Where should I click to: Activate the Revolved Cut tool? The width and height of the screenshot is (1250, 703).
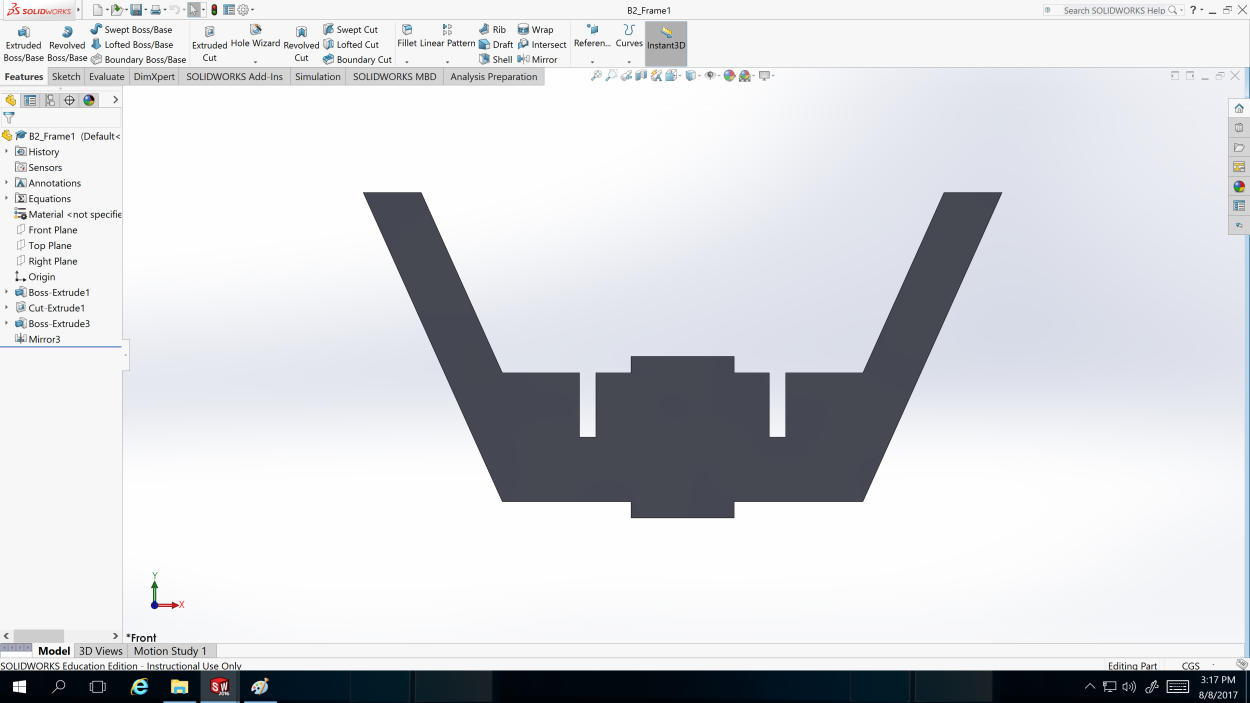pyautogui.click(x=301, y=44)
